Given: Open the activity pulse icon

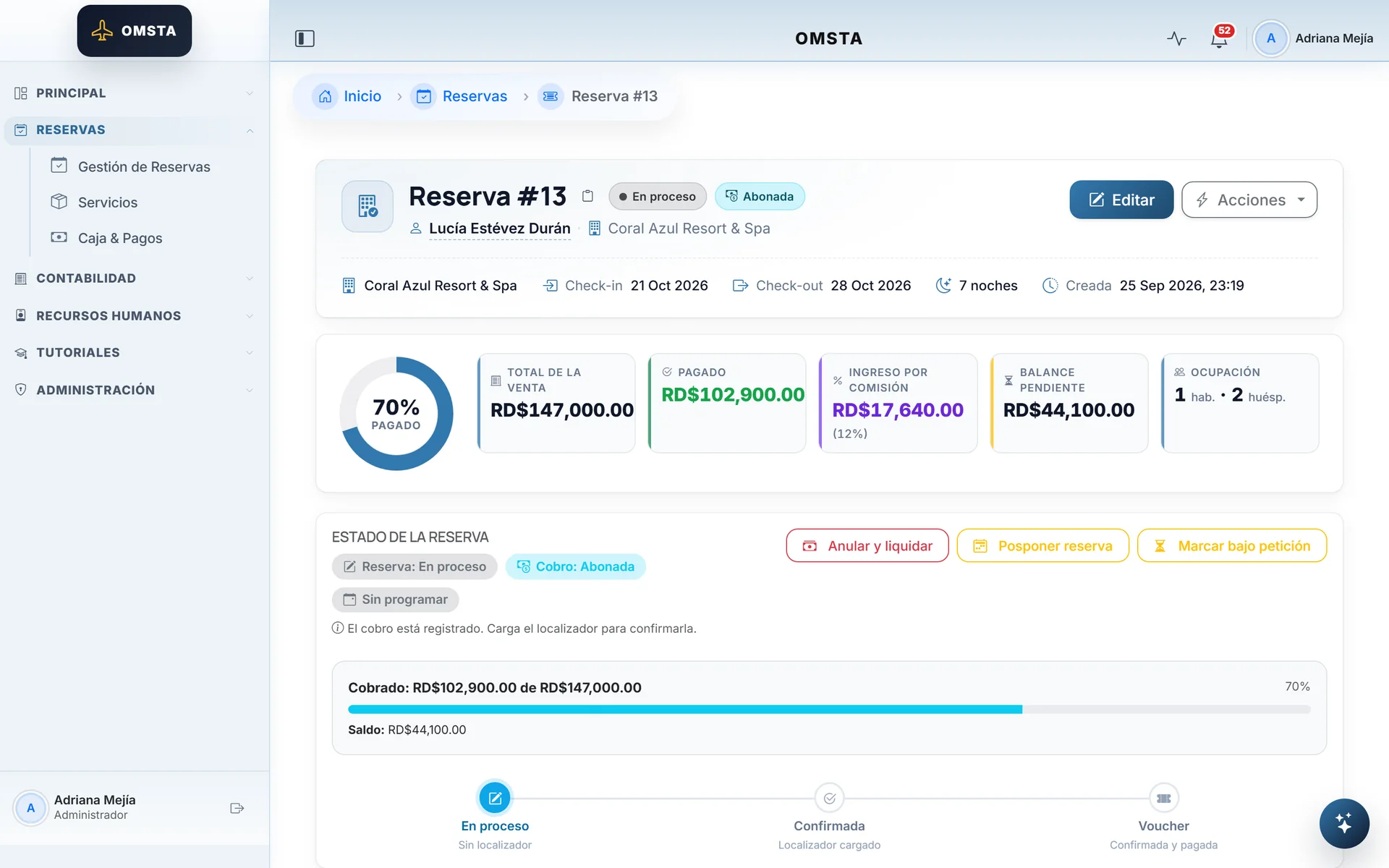Looking at the screenshot, I should click(1176, 38).
